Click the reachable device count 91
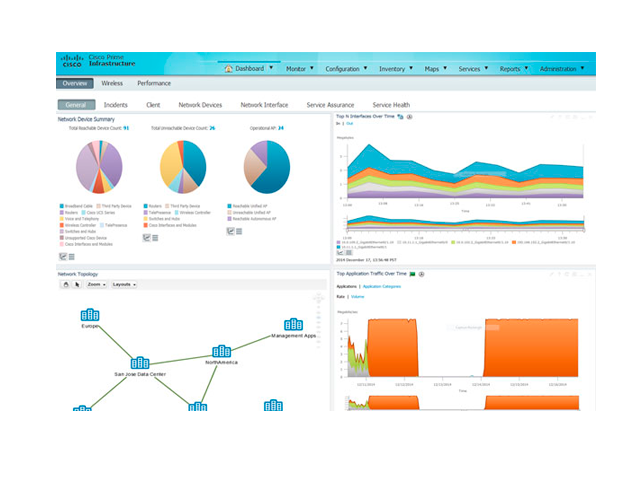 126,128
